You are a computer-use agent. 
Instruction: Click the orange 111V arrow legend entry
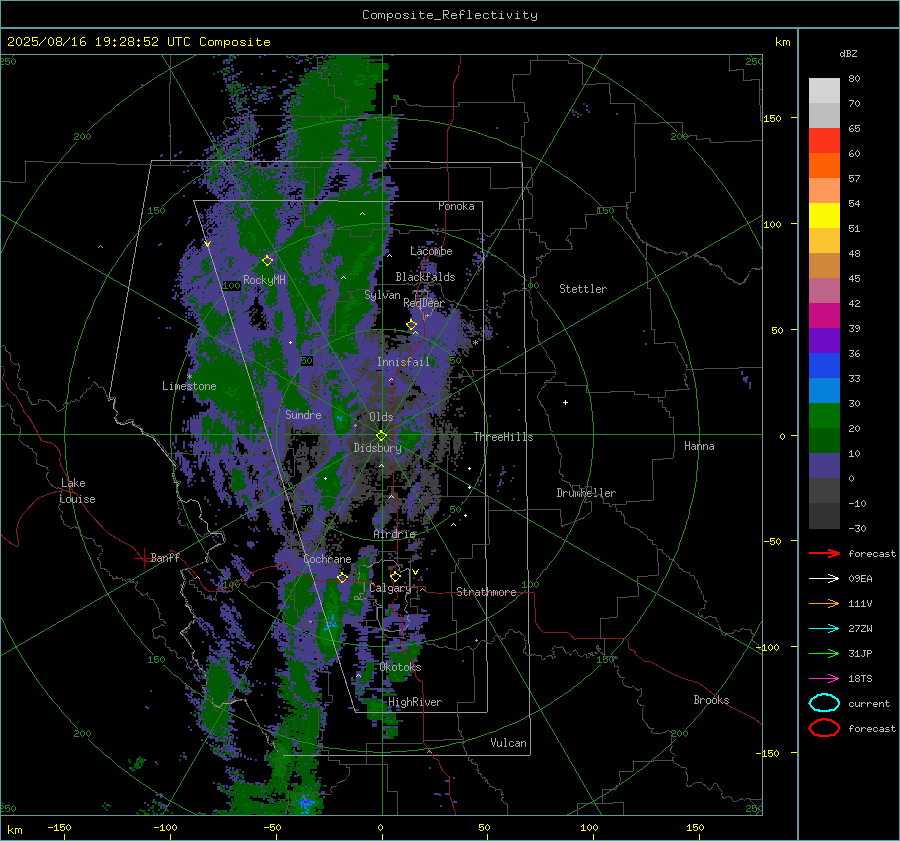(824, 603)
